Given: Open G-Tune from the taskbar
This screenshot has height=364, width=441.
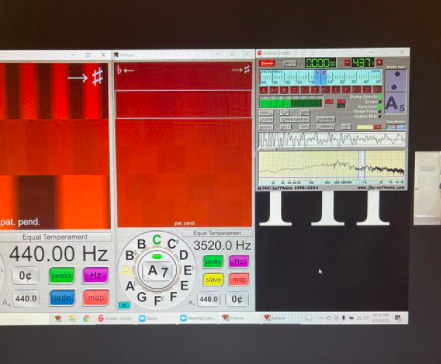Looking at the screenshot, I should coord(115,318).
